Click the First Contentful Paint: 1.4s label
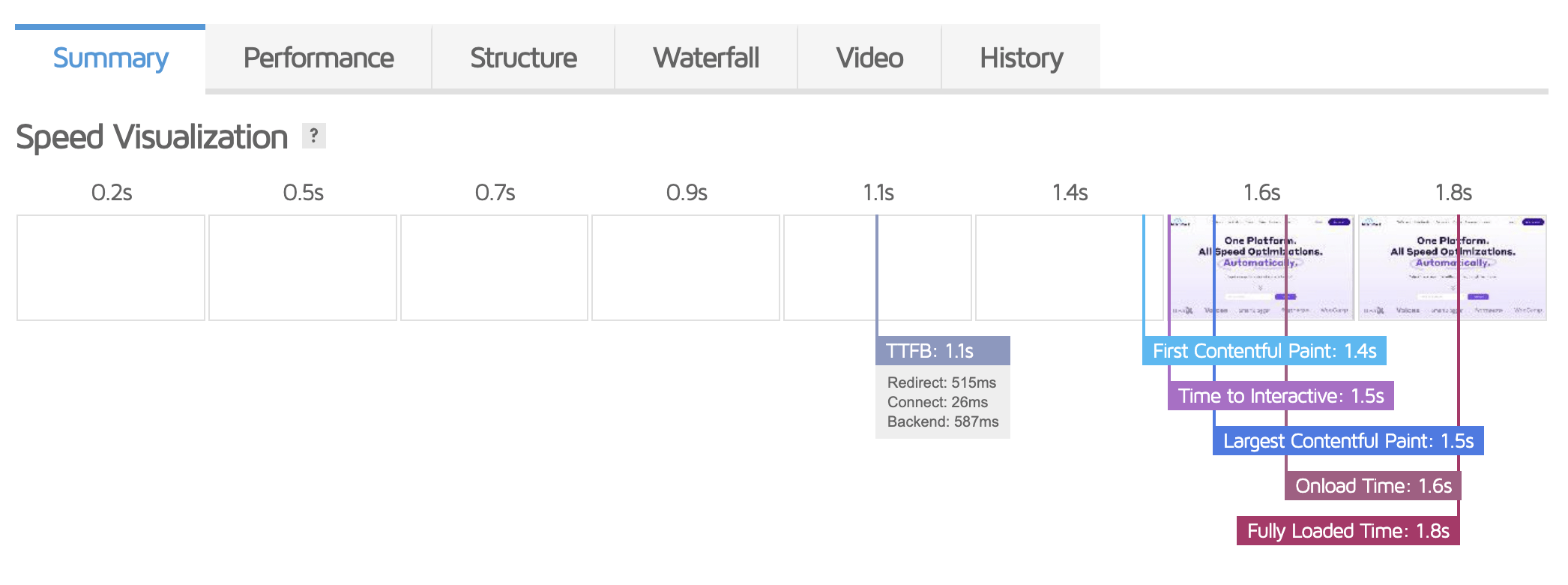The height and width of the screenshot is (585, 1568). 1264,351
